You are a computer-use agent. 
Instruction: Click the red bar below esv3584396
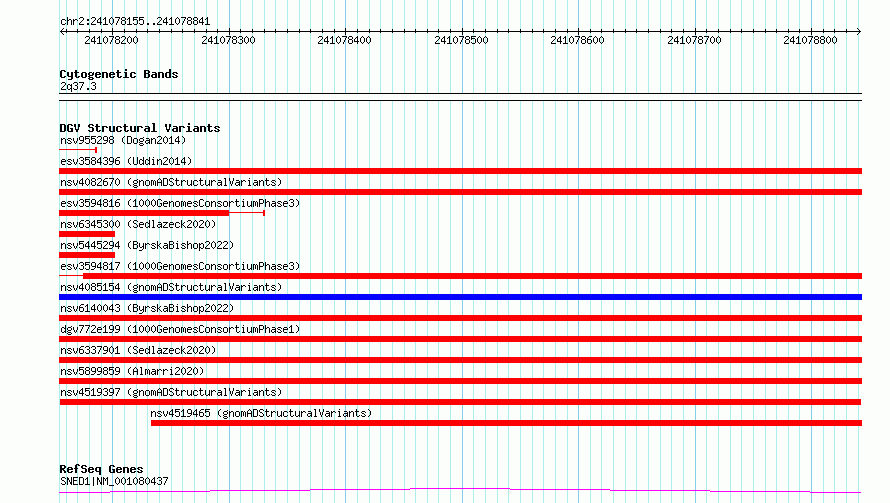460,171
